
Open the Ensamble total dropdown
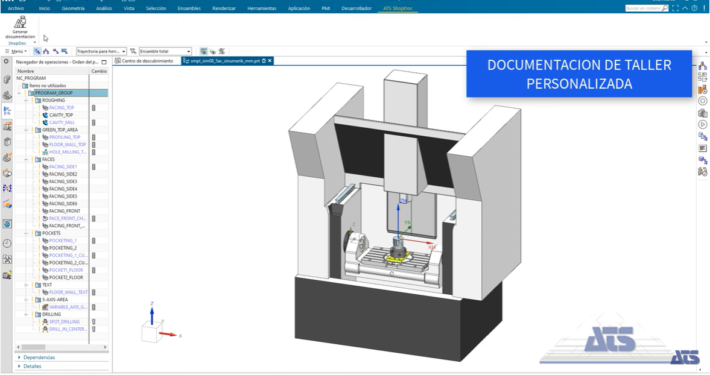coord(165,51)
